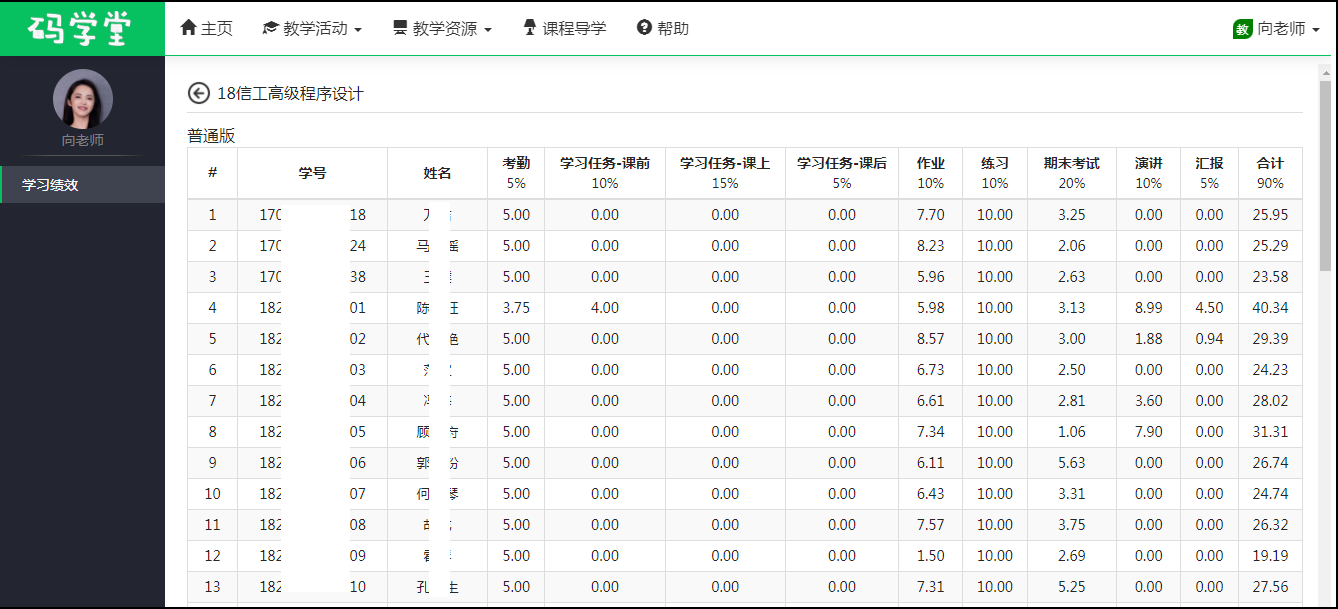The width and height of the screenshot is (1338, 609).
Task: Click the 学习任务-课上 column header
Action: click(725, 173)
